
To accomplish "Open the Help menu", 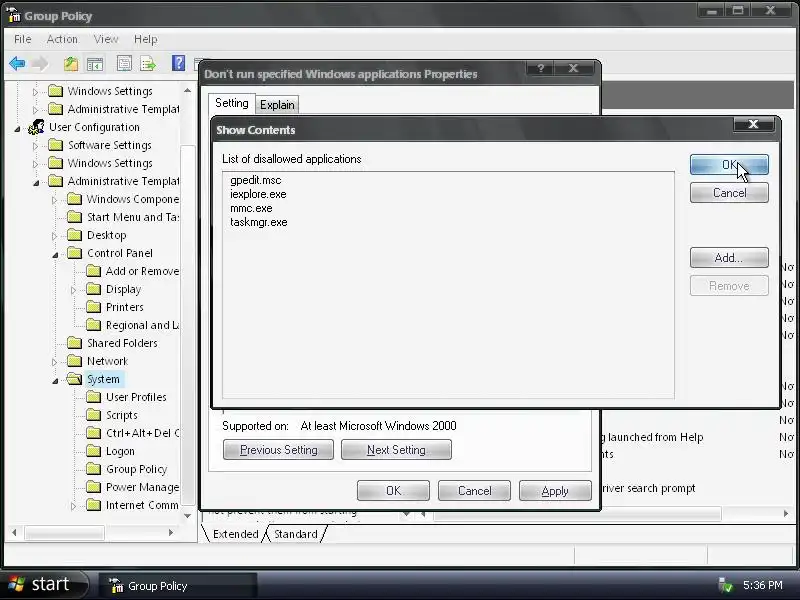I will pyautogui.click(x=145, y=39).
